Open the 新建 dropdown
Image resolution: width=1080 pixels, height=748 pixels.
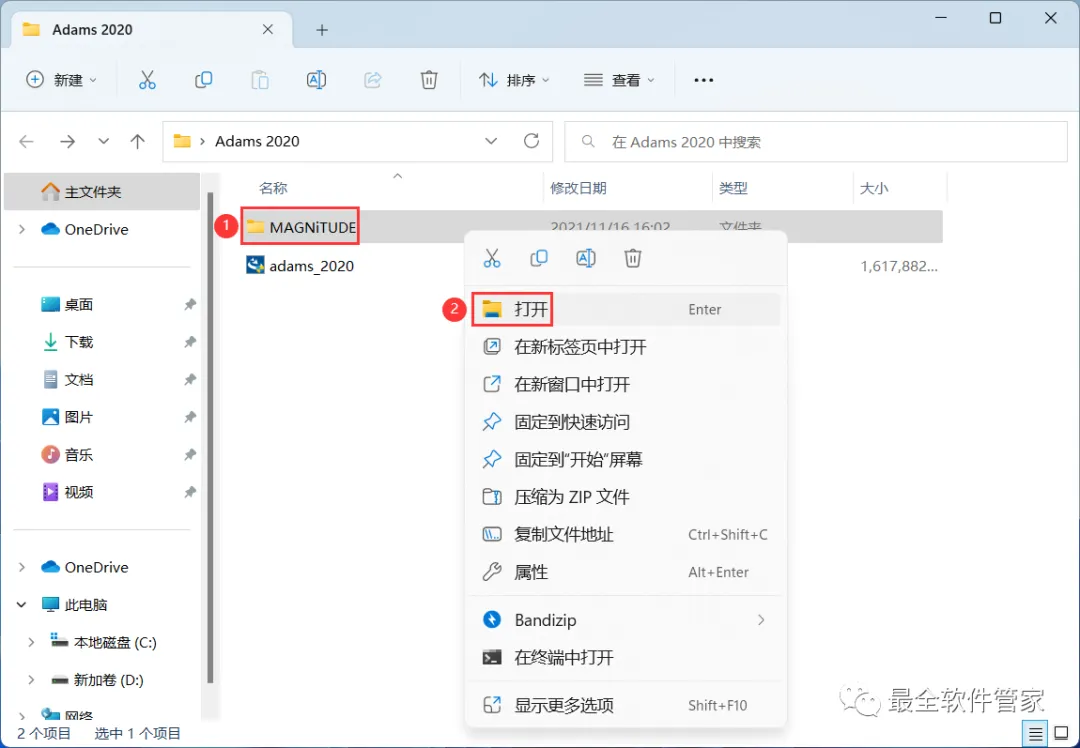click(x=61, y=80)
